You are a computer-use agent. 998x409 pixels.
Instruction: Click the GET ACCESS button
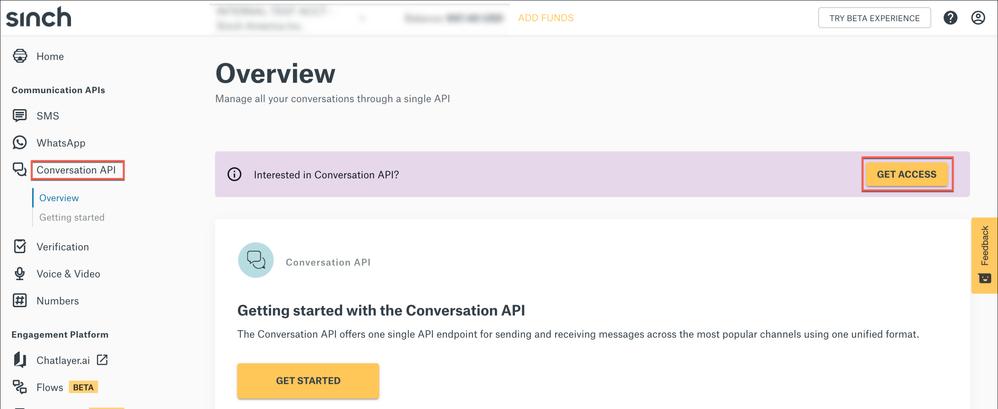pos(906,174)
